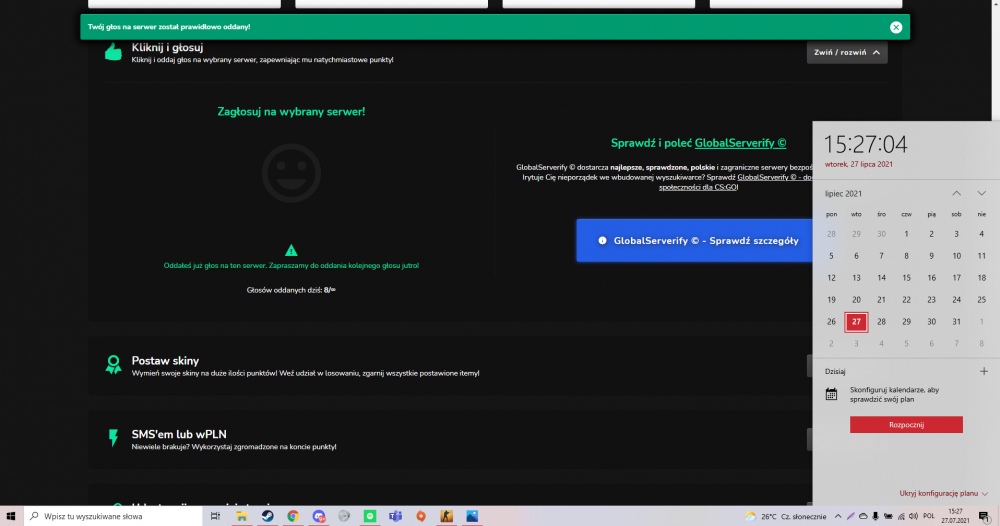Open Spotify green icon on taskbar
Viewport: 1000px width, 526px height.
pos(370,516)
